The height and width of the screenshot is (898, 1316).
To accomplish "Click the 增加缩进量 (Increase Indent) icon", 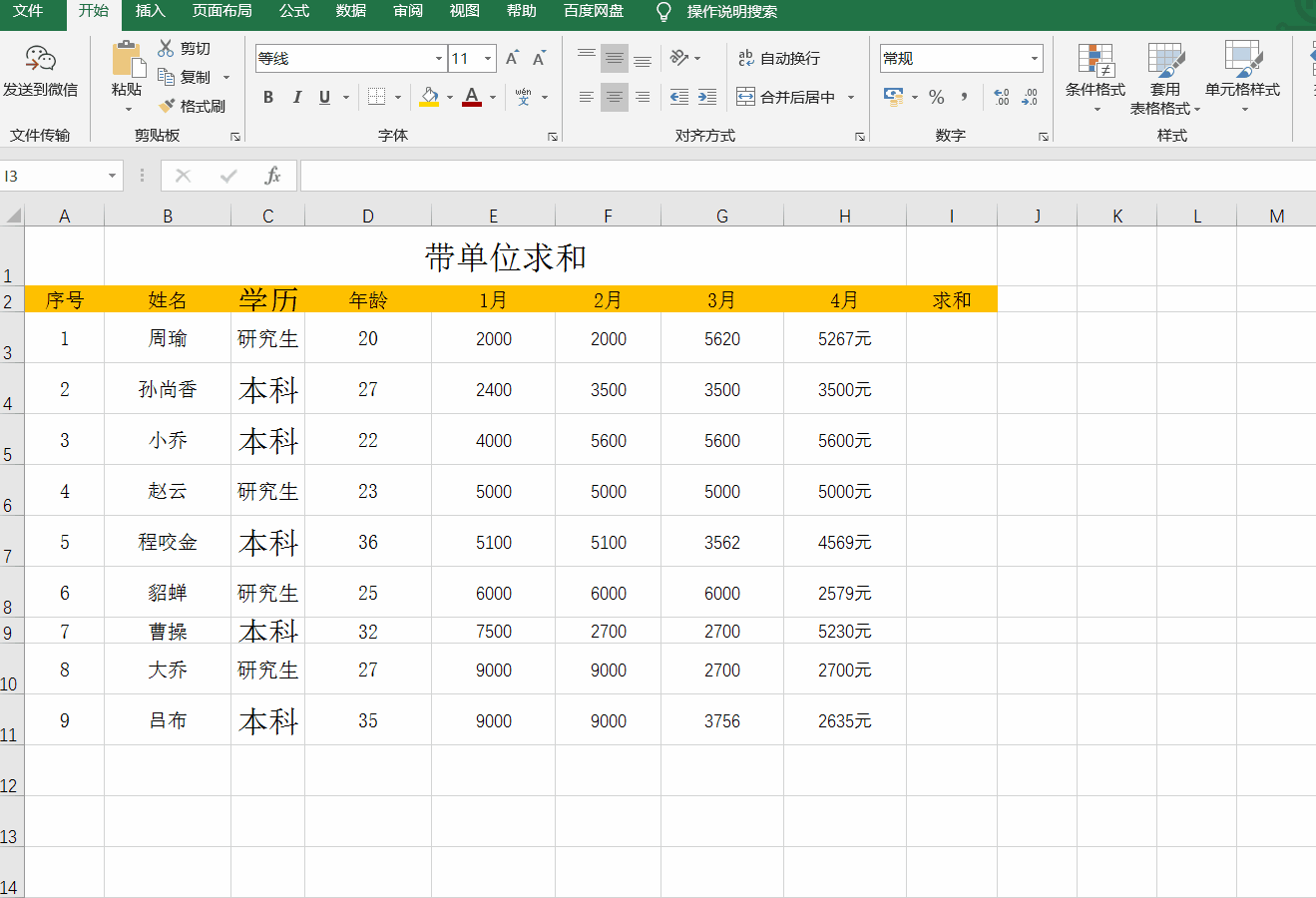I will (708, 97).
